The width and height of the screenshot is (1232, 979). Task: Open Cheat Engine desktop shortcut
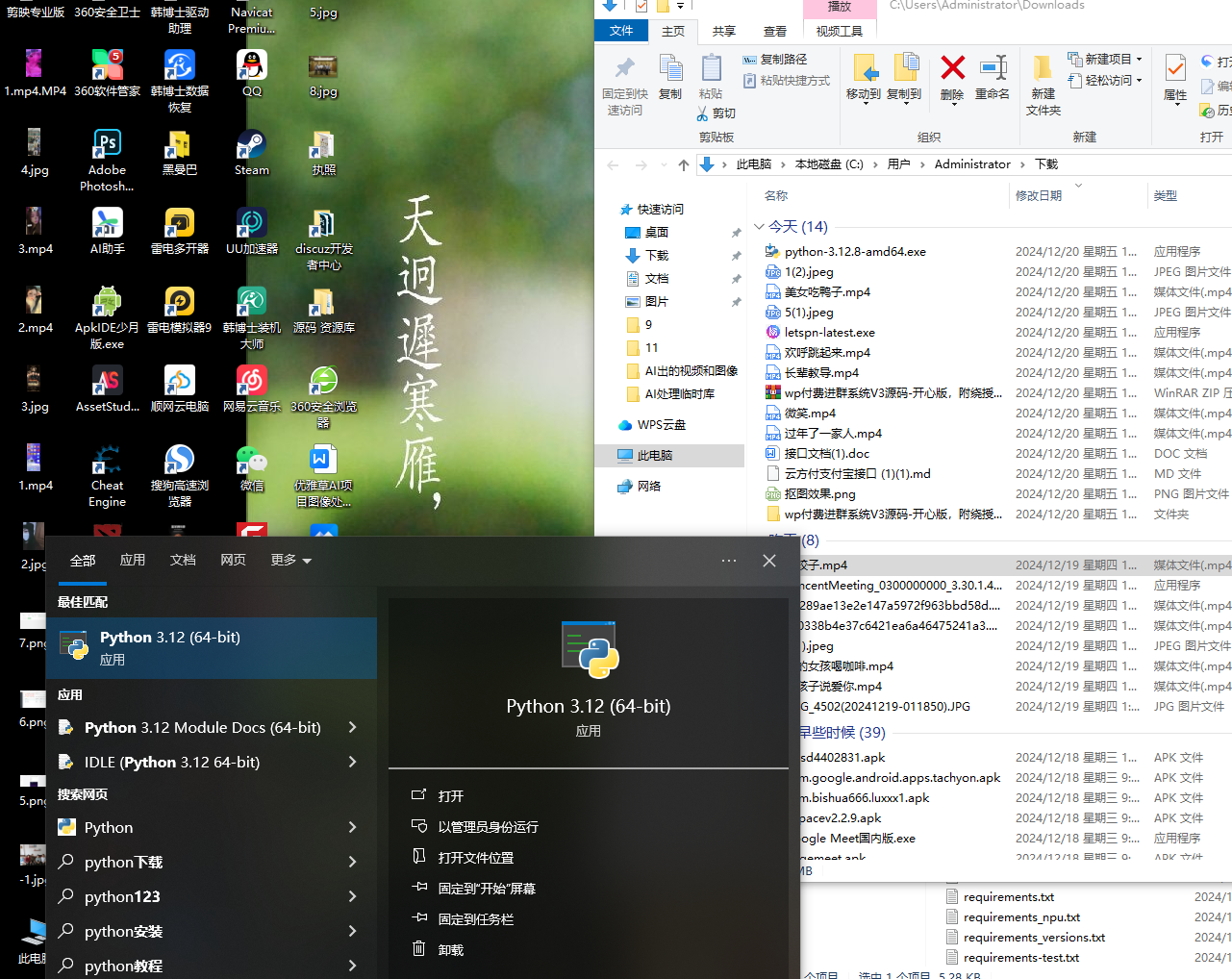click(x=107, y=476)
